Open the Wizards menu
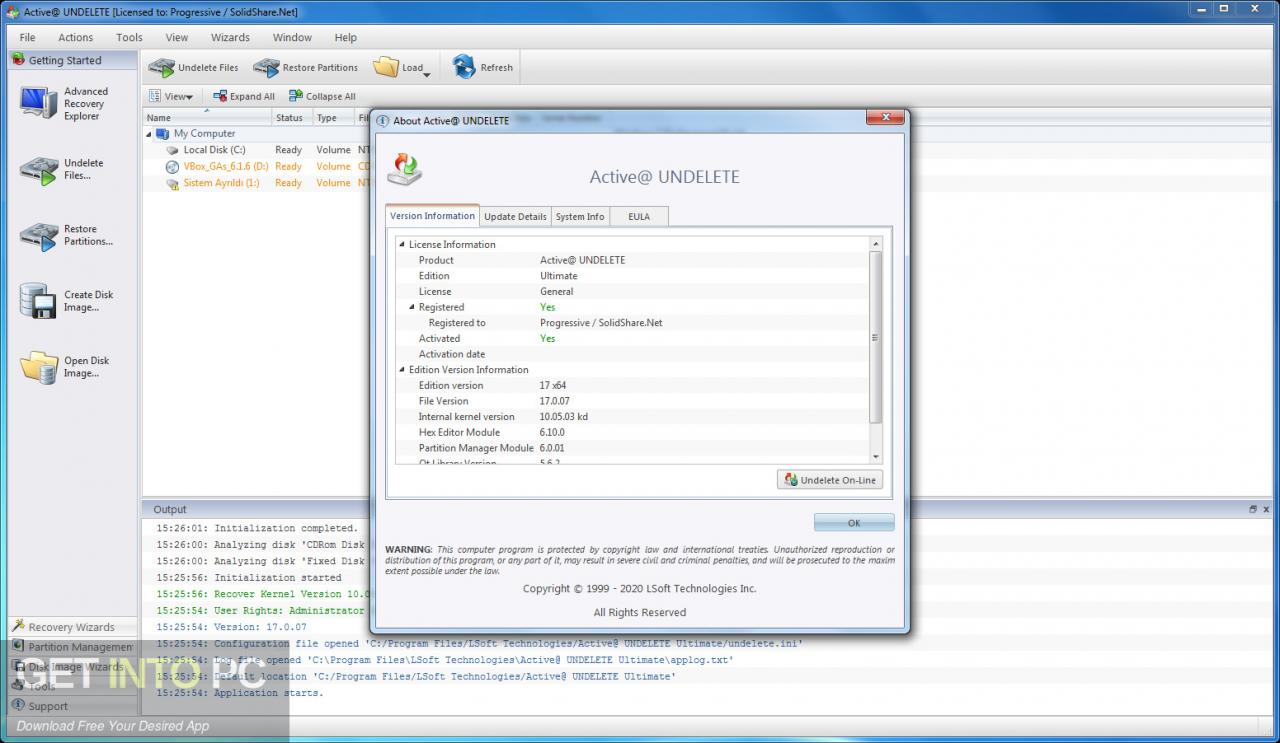Image resolution: width=1280 pixels, height=743 pixels. click(230, 37)
